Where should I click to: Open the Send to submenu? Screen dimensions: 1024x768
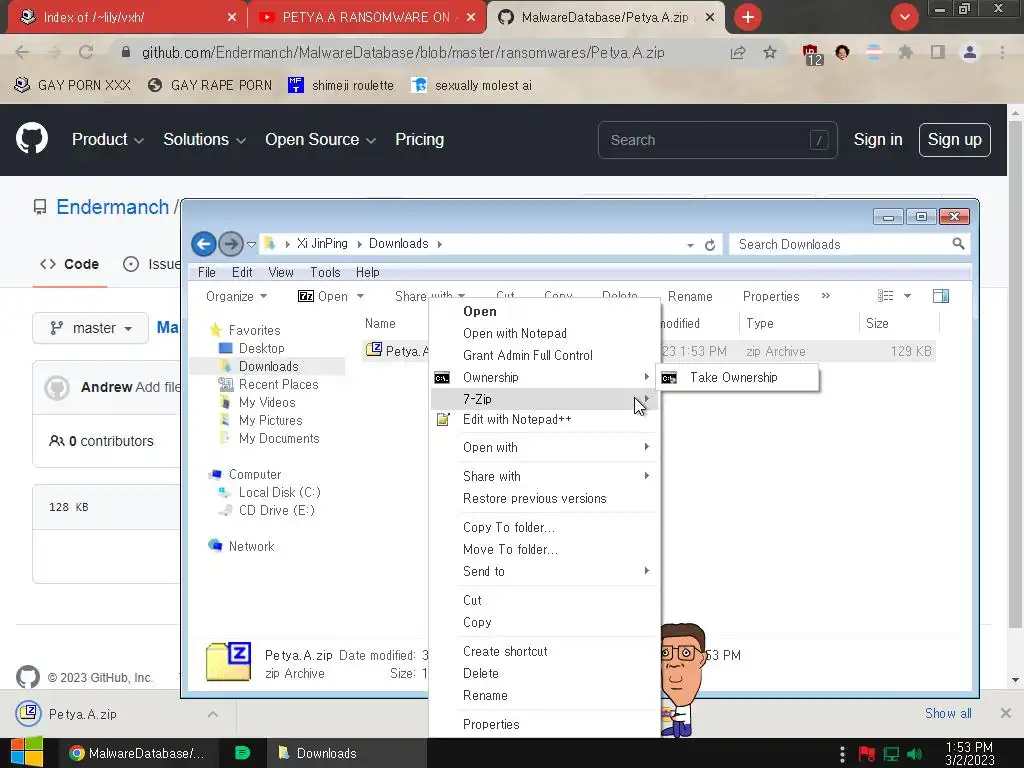click(544, 571)
